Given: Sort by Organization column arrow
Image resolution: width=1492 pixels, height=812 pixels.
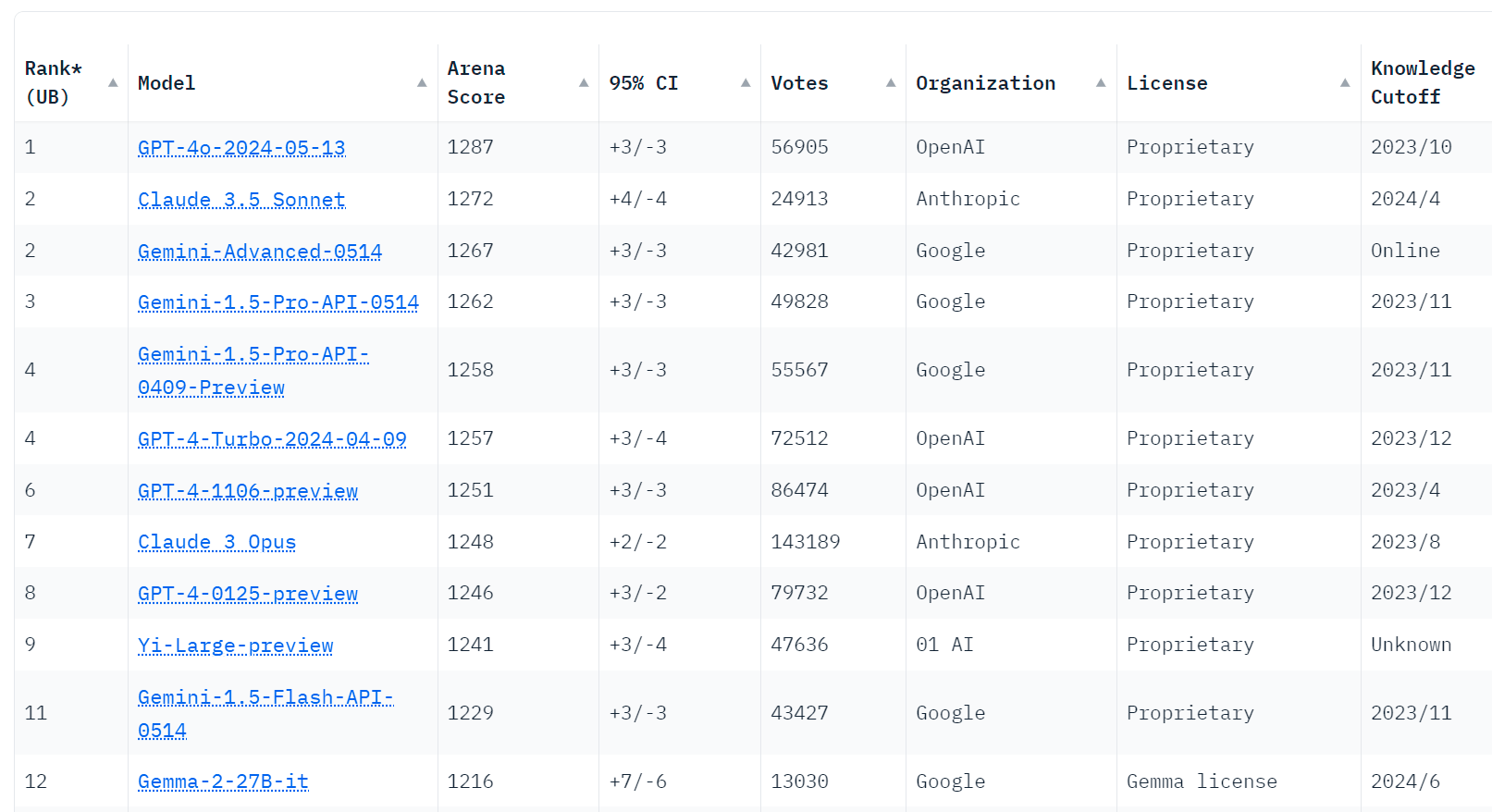Looking at the screenshot, I should pyautogui.click(x=1101, y=82).
